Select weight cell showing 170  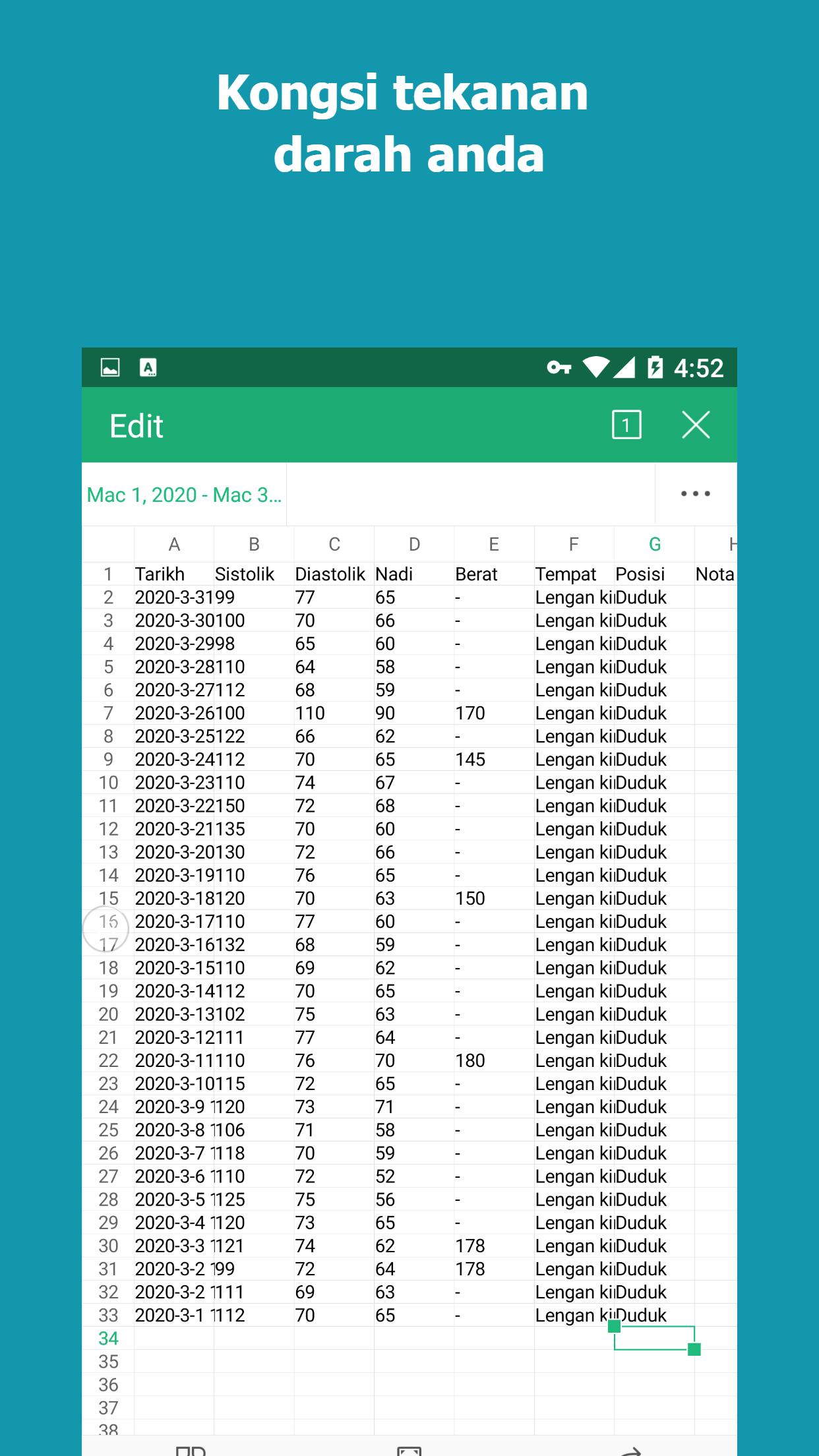pyautogui.click(x=494, y=713)
